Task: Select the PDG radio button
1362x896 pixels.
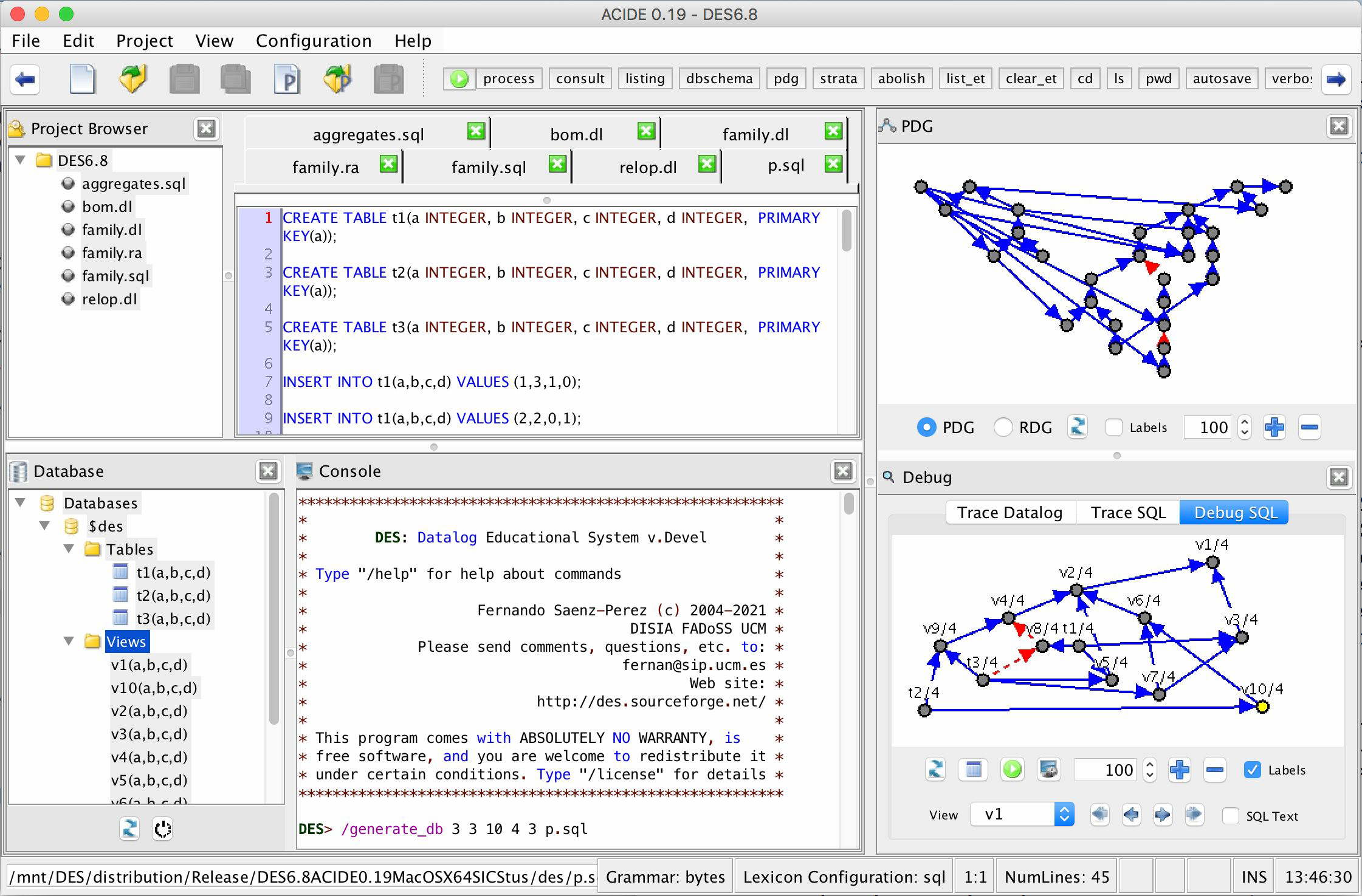Action: tap(926, 427)
